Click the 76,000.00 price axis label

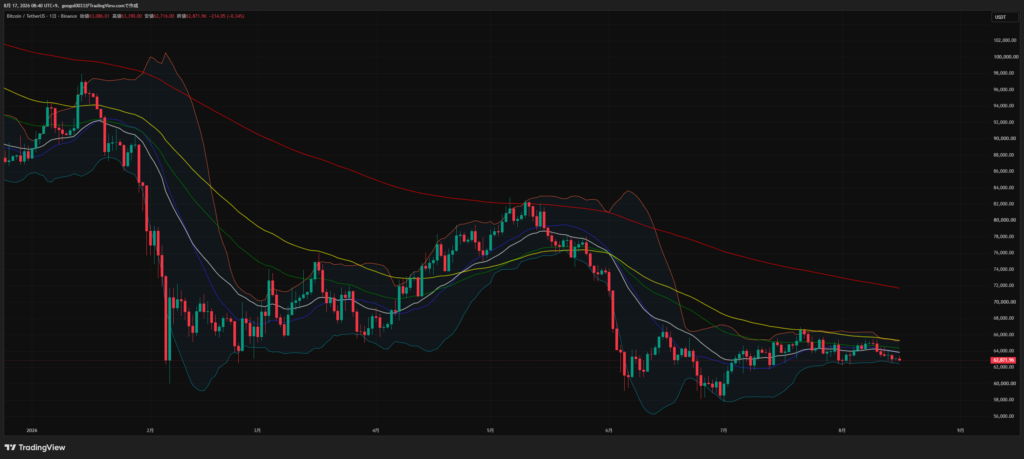point(1003,253)
